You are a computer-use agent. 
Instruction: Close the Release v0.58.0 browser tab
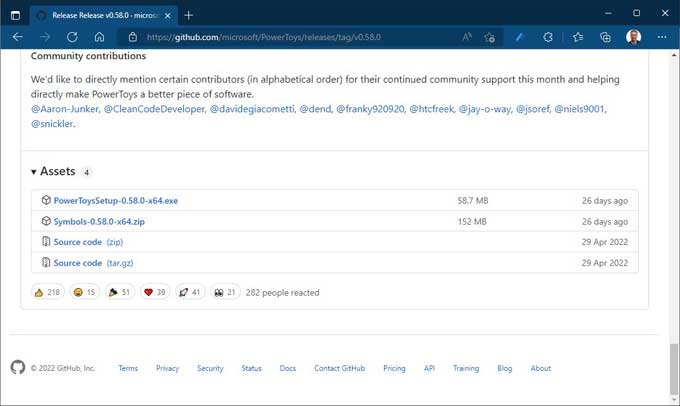(x=168, y=16)
